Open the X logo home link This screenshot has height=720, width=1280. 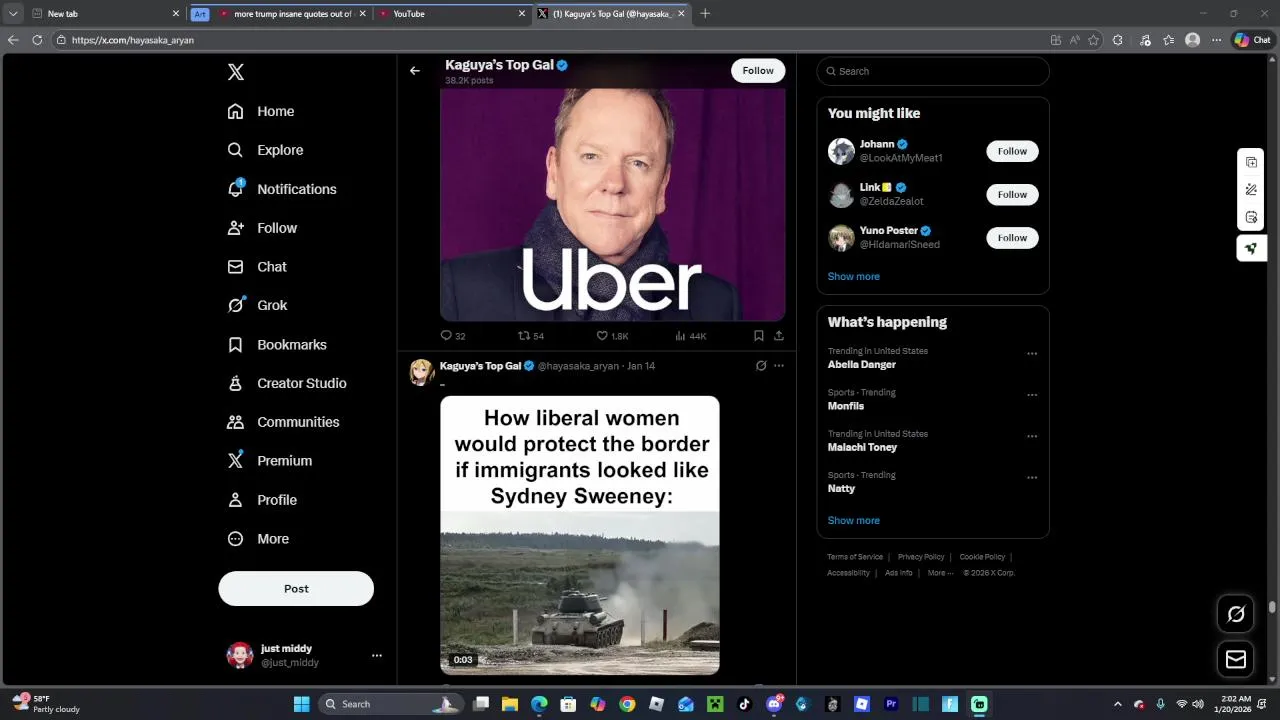point(236,72)
